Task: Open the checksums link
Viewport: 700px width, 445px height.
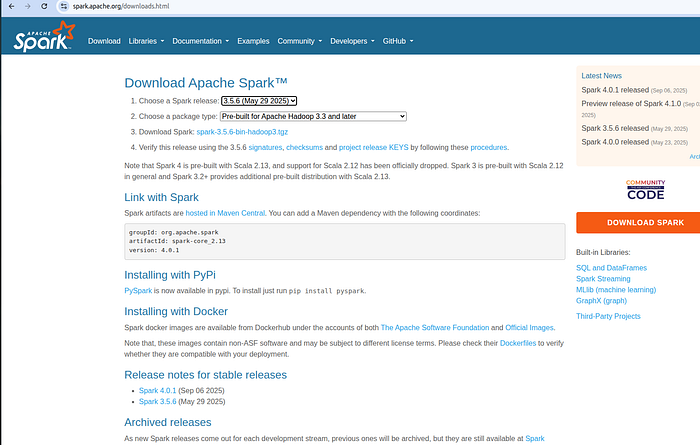Action: pos(304,147)
